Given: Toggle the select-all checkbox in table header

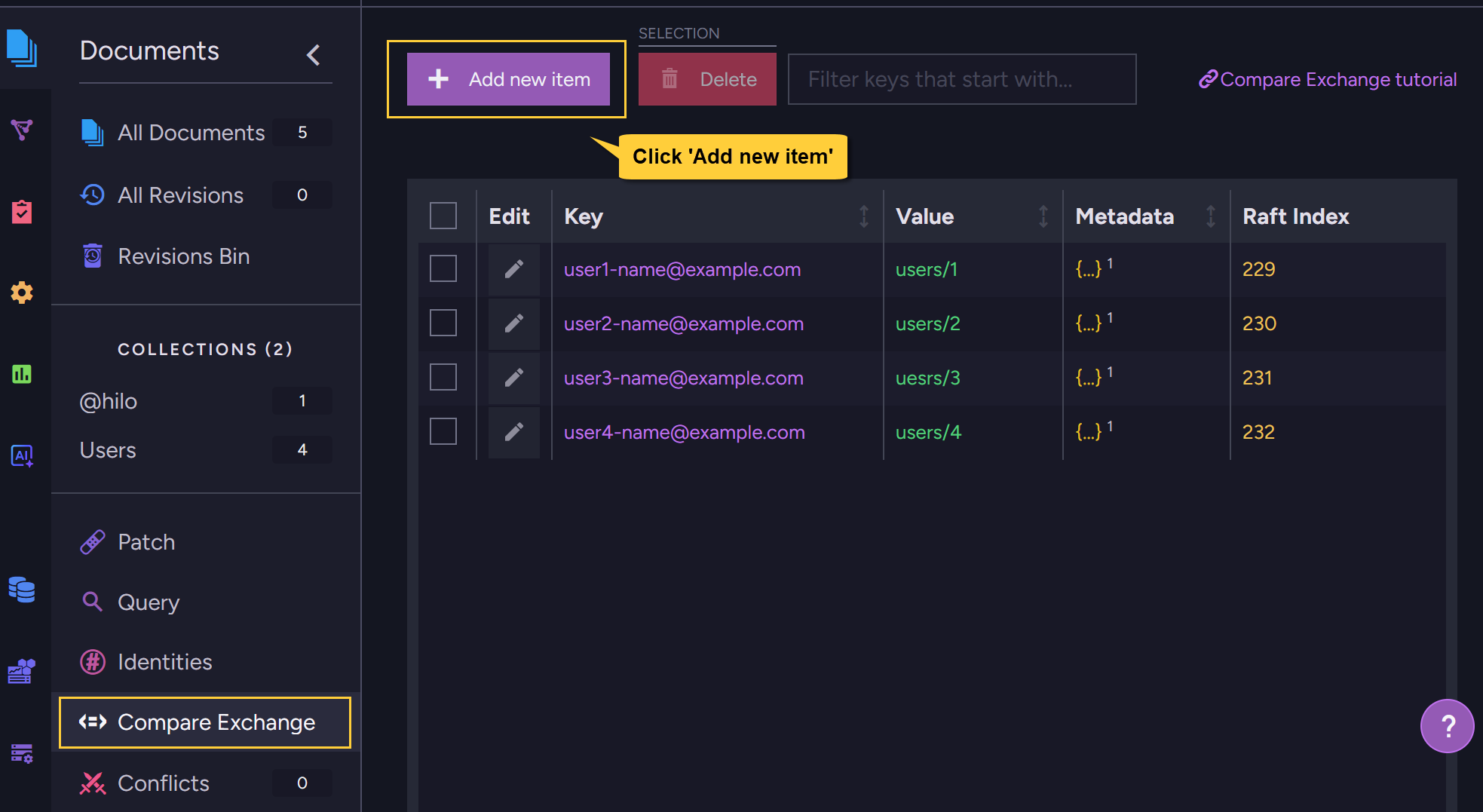Looking at the screenshot, I should (443, 216).
